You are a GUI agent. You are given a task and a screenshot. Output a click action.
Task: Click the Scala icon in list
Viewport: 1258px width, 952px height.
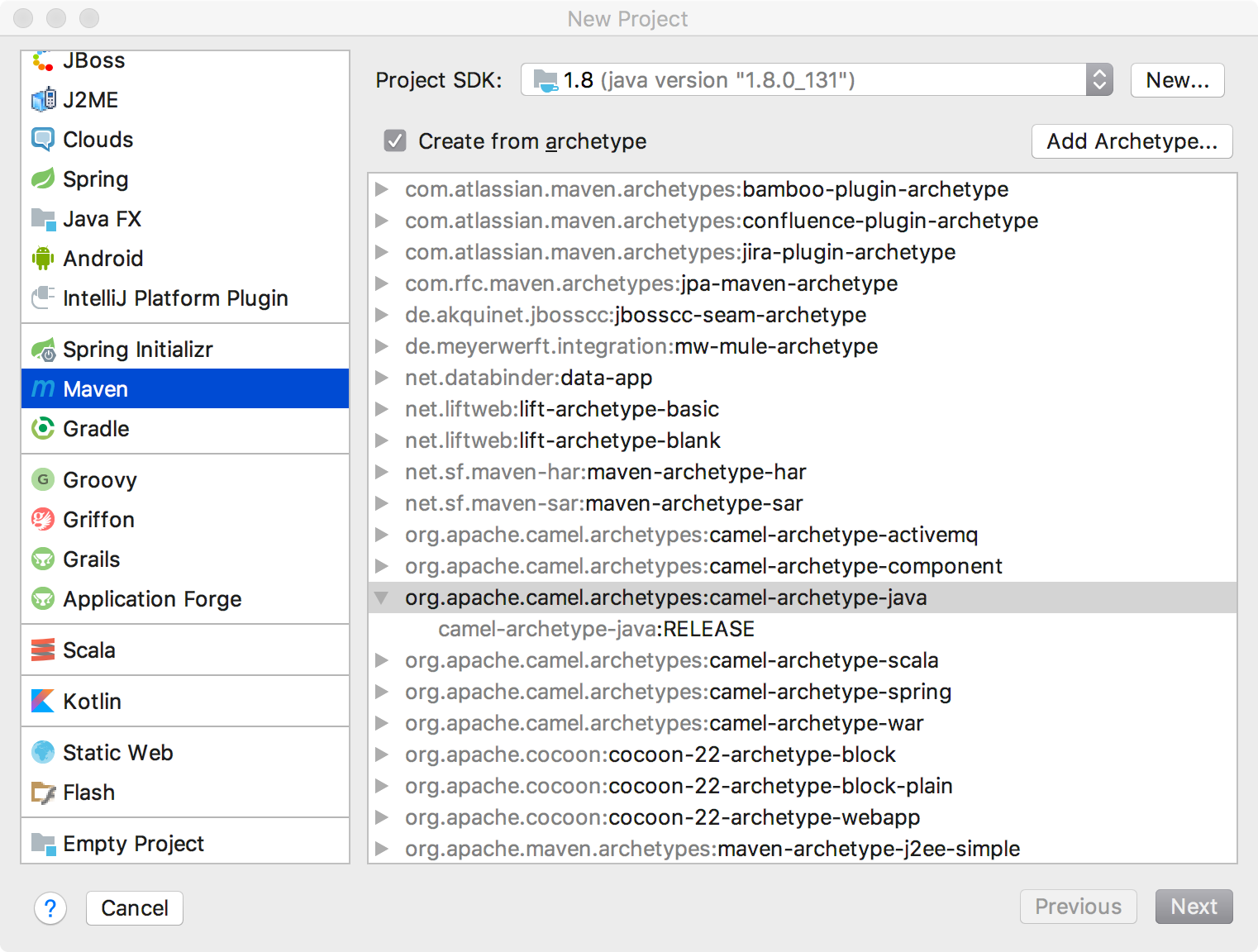click(x=43, y=650)
